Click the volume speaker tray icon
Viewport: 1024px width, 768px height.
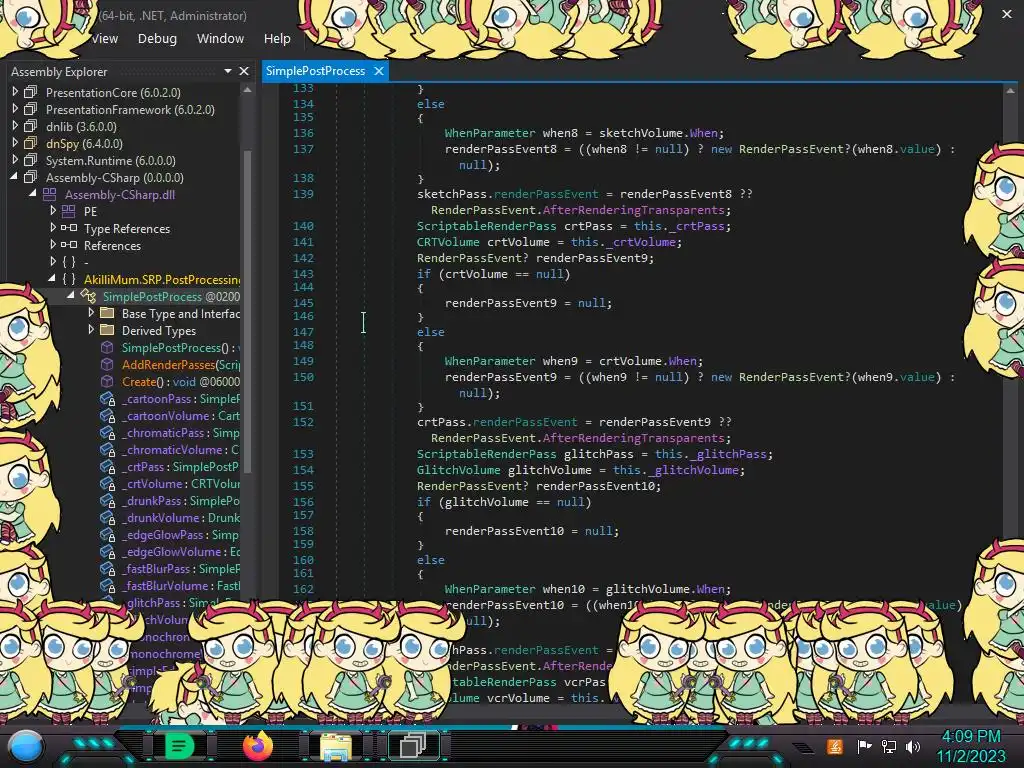click(913, 746)
